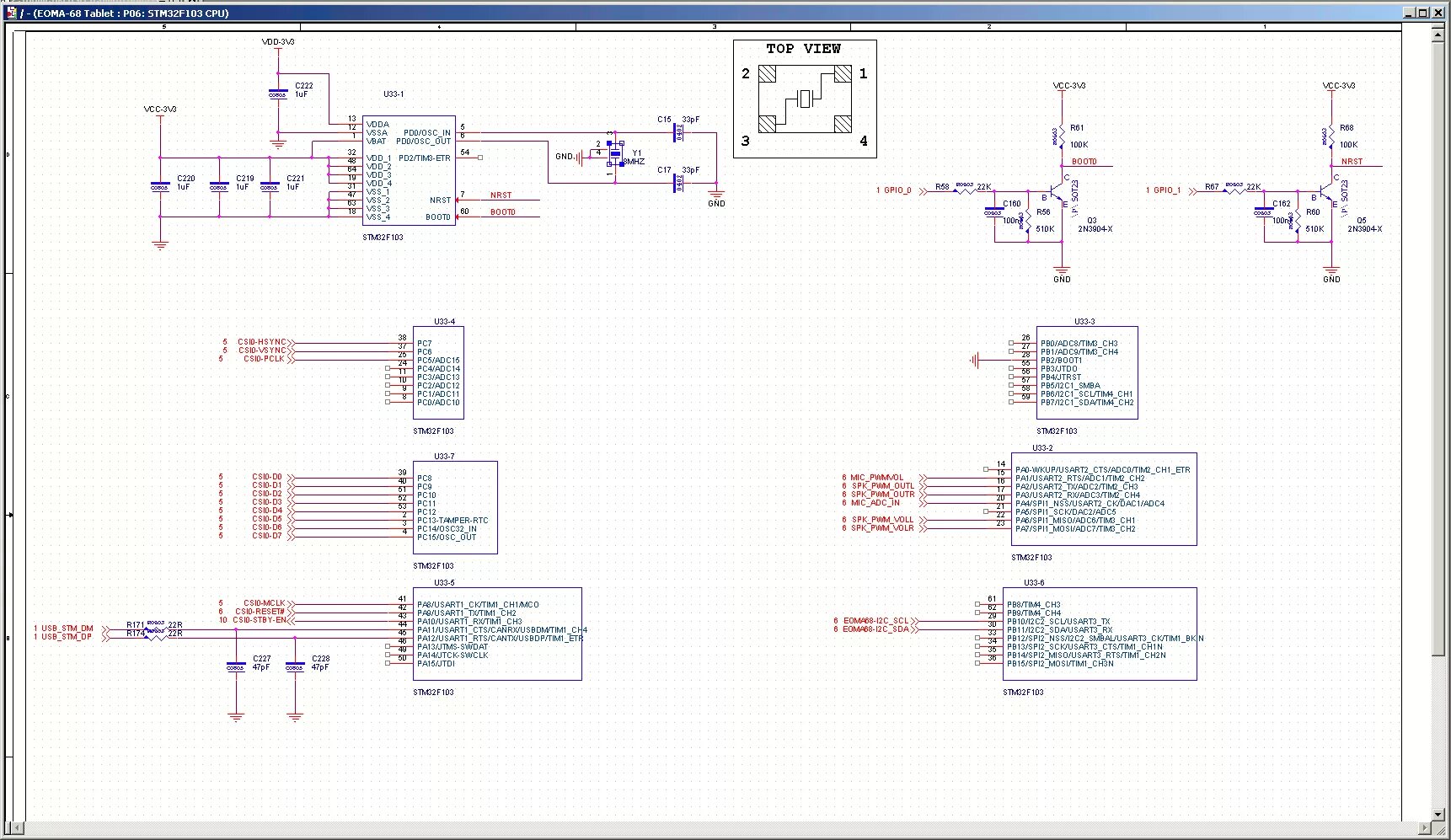Click the TOP VIEW crystal package diagram
Image resolution: width=1451 pixels, height=840 pixels.
[805, 99]
